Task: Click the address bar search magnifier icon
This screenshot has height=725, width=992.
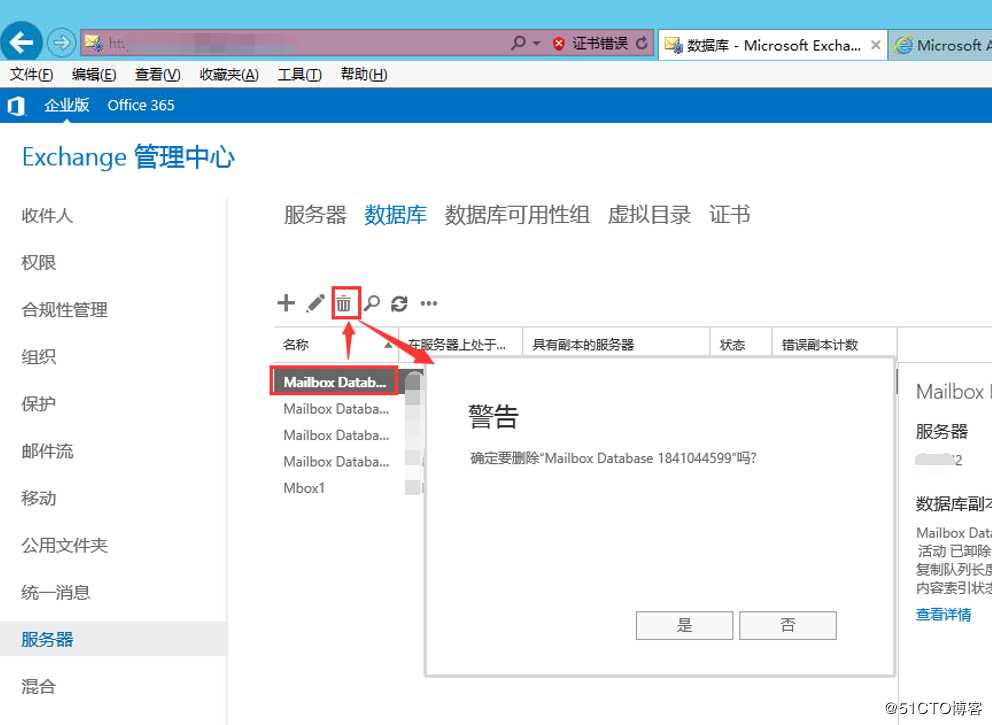Action: pyautogui.click(x=518, y=43)
